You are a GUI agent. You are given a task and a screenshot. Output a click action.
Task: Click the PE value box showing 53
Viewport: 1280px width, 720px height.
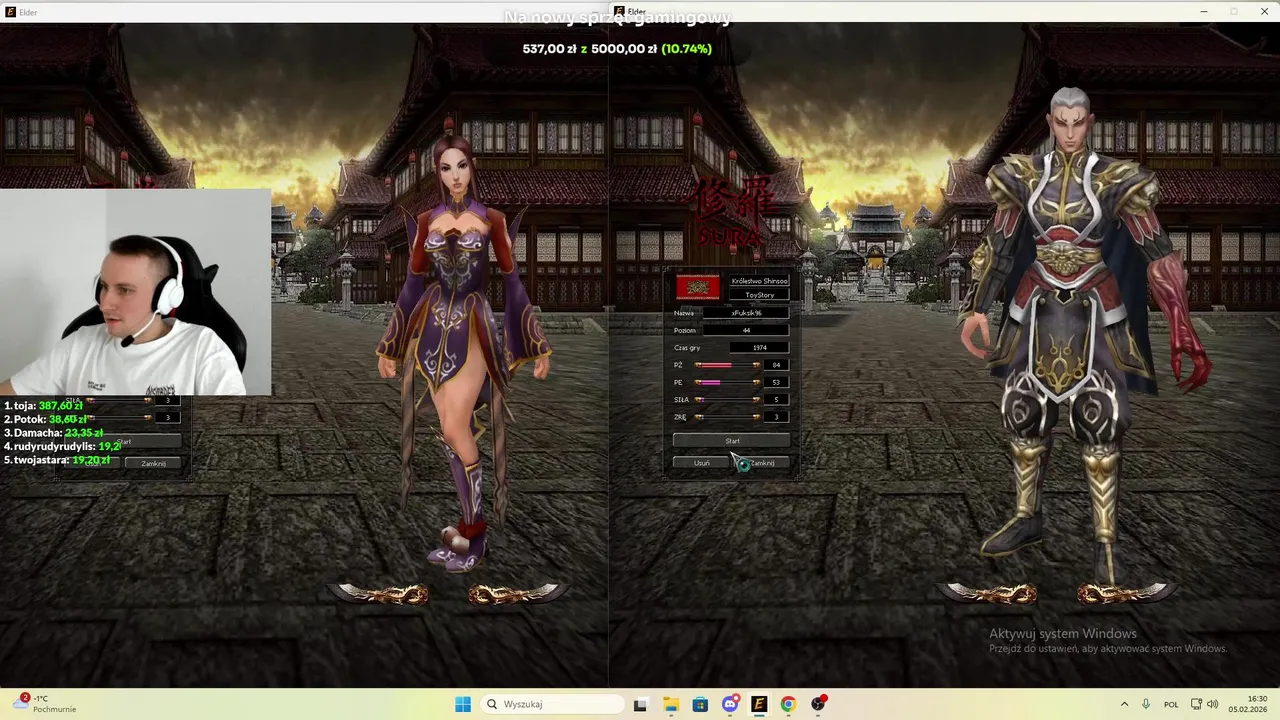click(776, 382)
